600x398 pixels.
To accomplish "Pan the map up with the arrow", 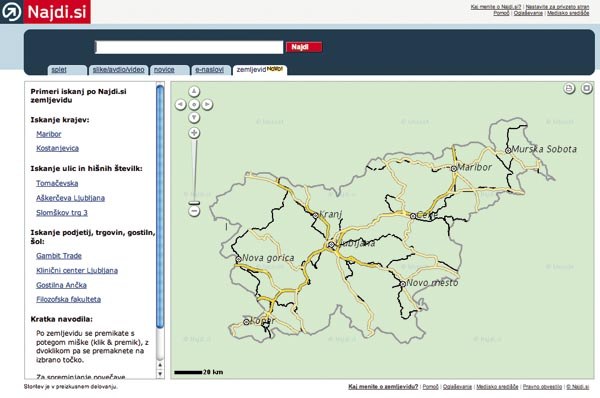I will [x=194, y=91].
